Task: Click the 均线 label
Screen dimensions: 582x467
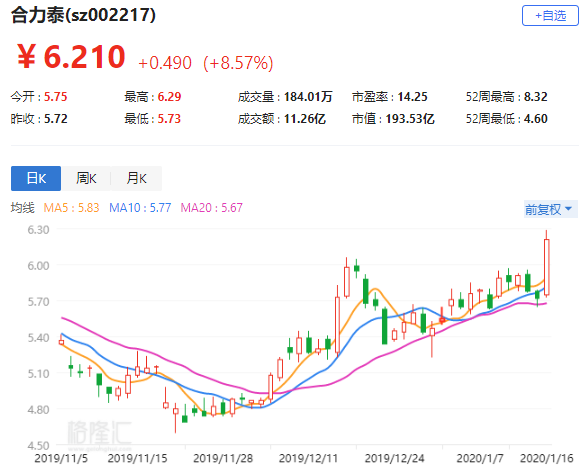Action: (x=23, y=208)
